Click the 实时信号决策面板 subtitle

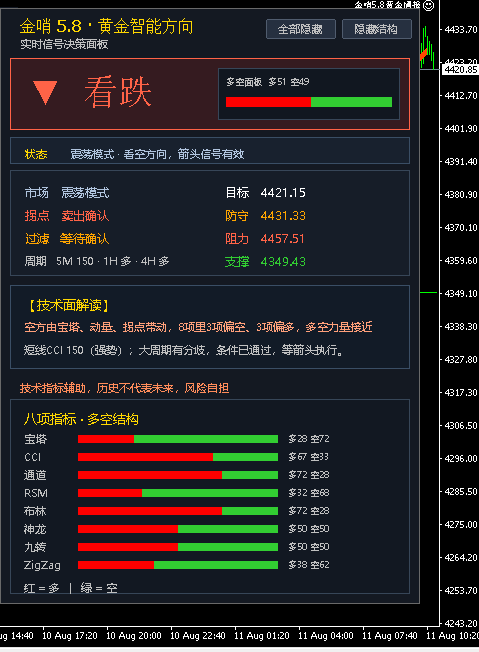point(64,44)
